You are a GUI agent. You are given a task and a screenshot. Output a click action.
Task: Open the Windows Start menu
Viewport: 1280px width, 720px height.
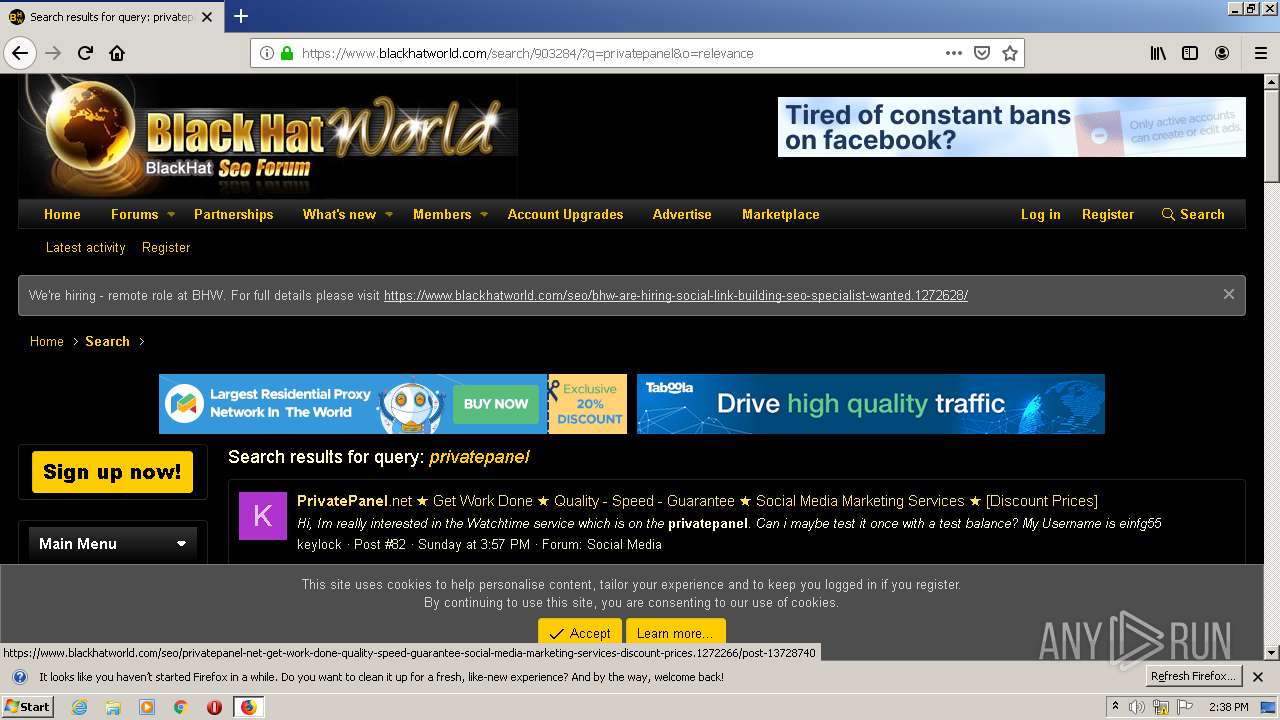[27, 707]
